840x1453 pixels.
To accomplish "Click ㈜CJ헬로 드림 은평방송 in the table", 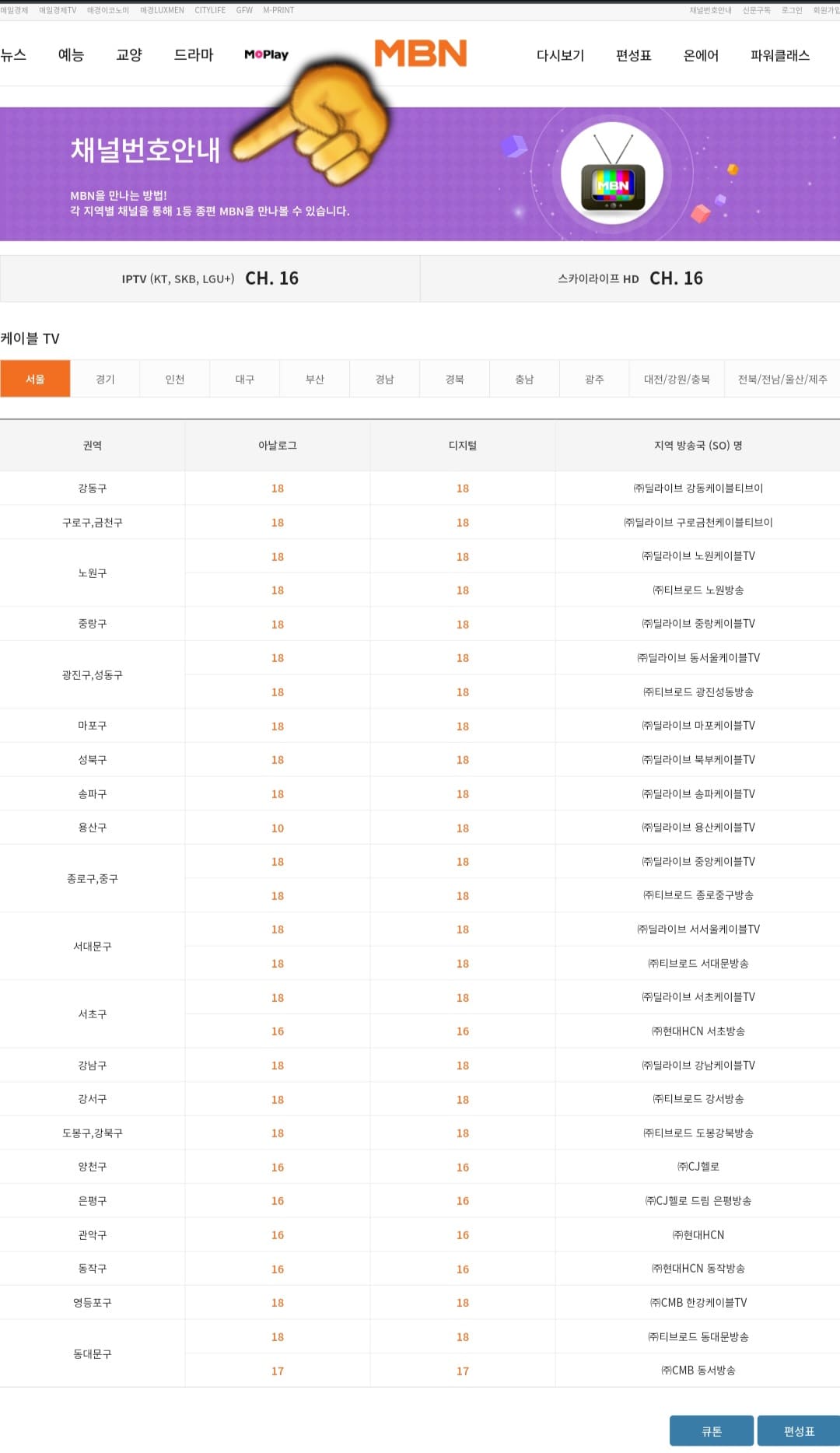I will [x=698, y=1200].
